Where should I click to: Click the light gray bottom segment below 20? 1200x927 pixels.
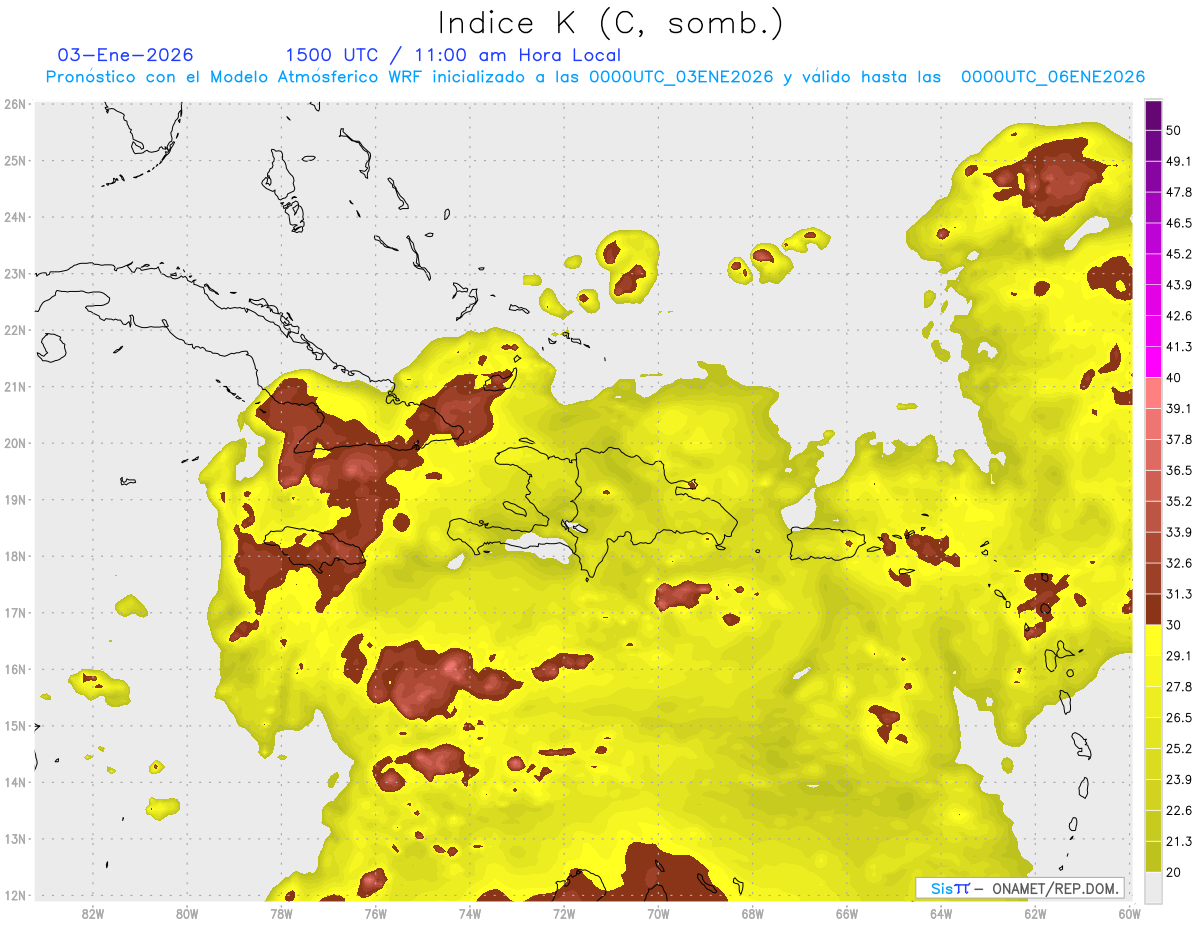1153,886
